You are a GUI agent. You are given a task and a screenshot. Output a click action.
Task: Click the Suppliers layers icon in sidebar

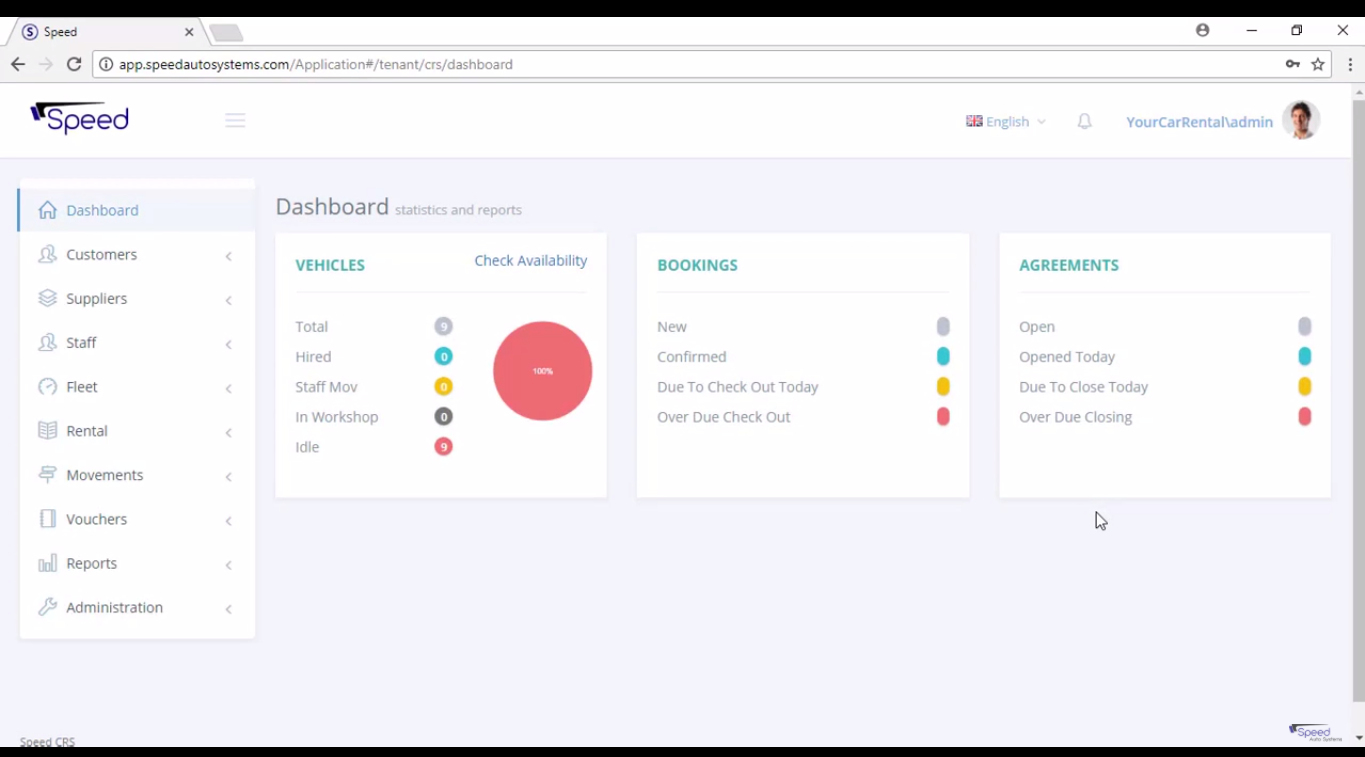point(46,298)
